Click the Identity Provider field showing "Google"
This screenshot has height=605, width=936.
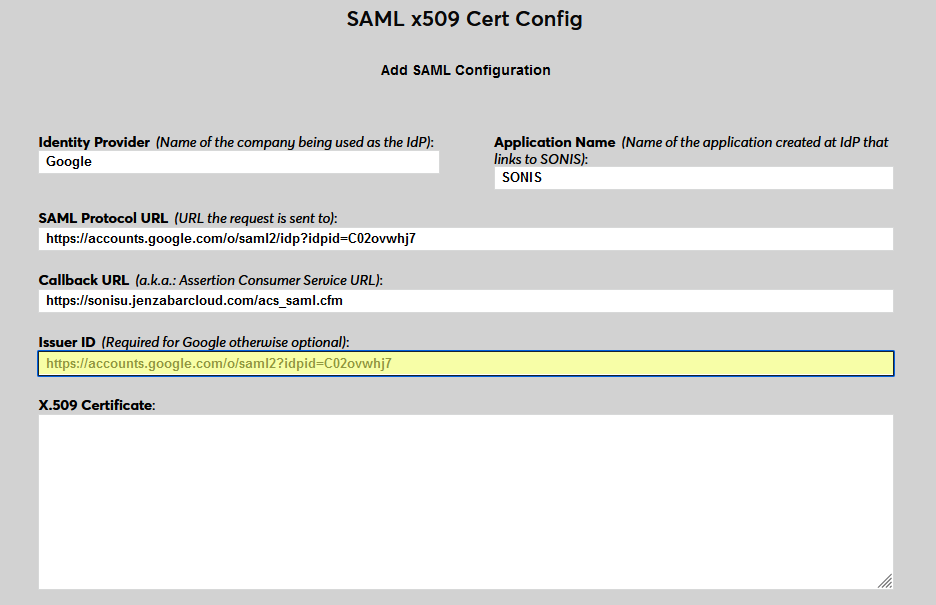point(238,161)
